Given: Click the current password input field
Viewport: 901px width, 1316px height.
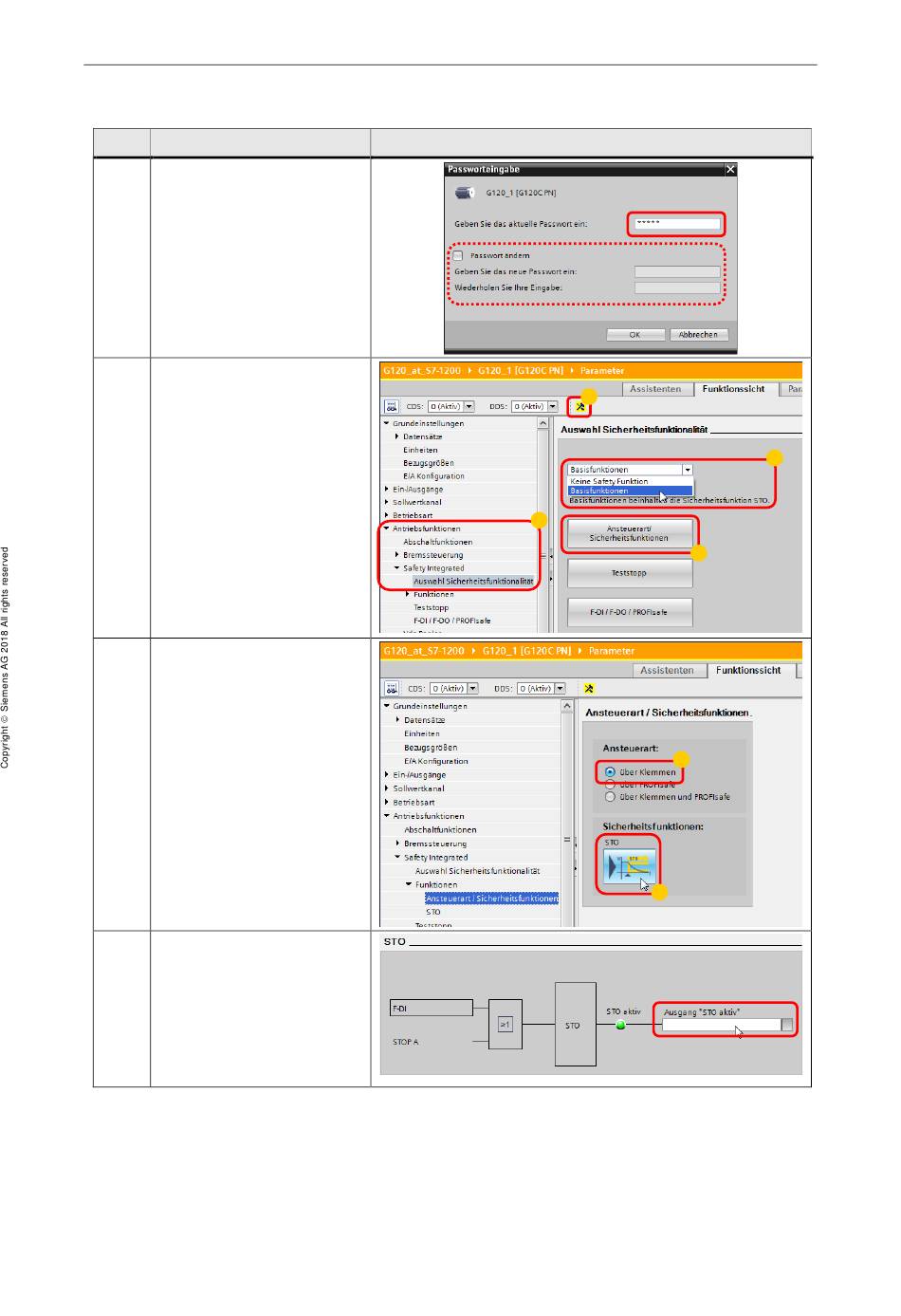Looking at the screenshot, I should [677, 224].
